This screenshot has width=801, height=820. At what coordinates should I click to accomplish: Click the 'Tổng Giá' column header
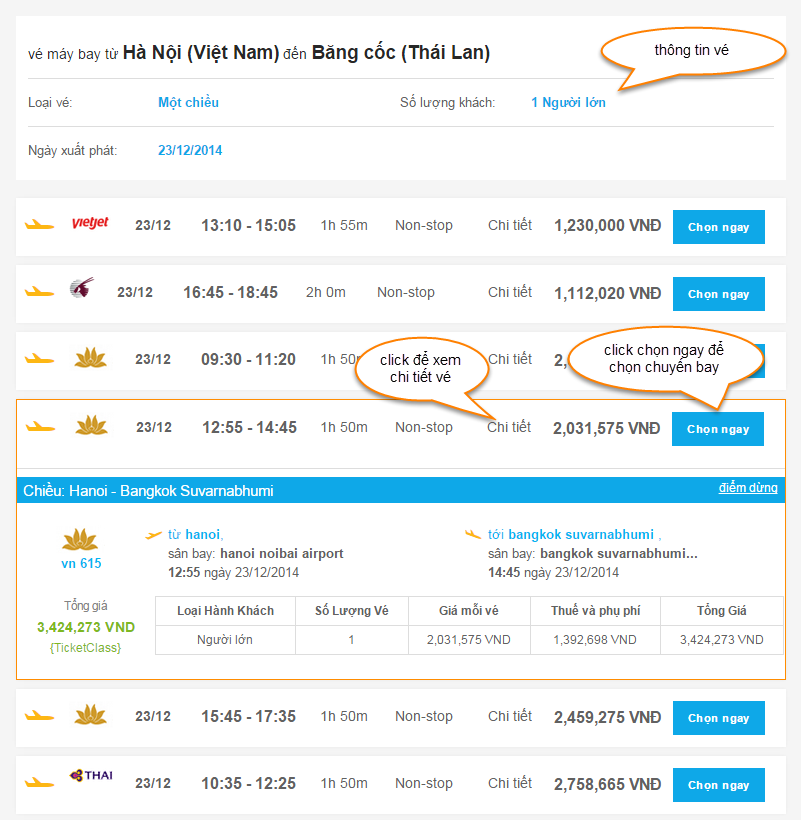(x=722, y=610)
